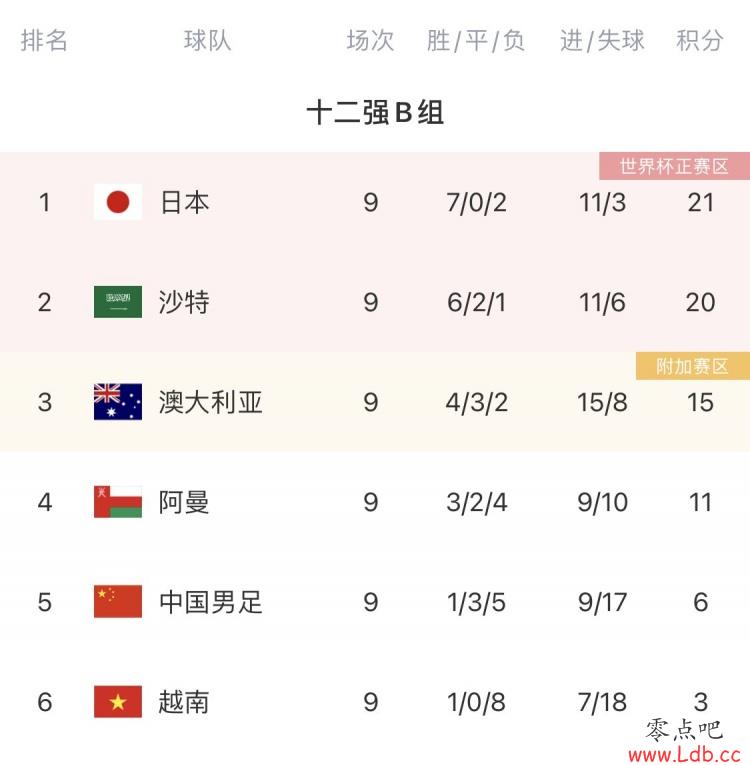
Task: Click the 胜/平/负 column header
Action: click(x=476, y=40)
